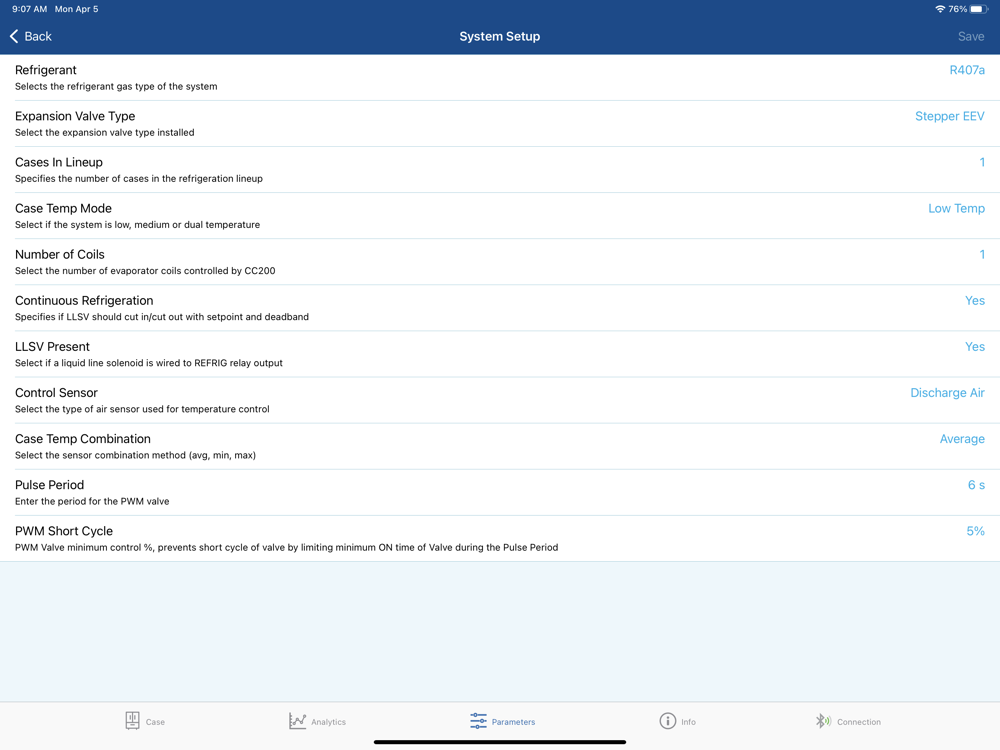The height and width of the screenshot is (750, 1000).
Task: Open the Bluetooth Connection icon
Action: [x=823, y=721]
